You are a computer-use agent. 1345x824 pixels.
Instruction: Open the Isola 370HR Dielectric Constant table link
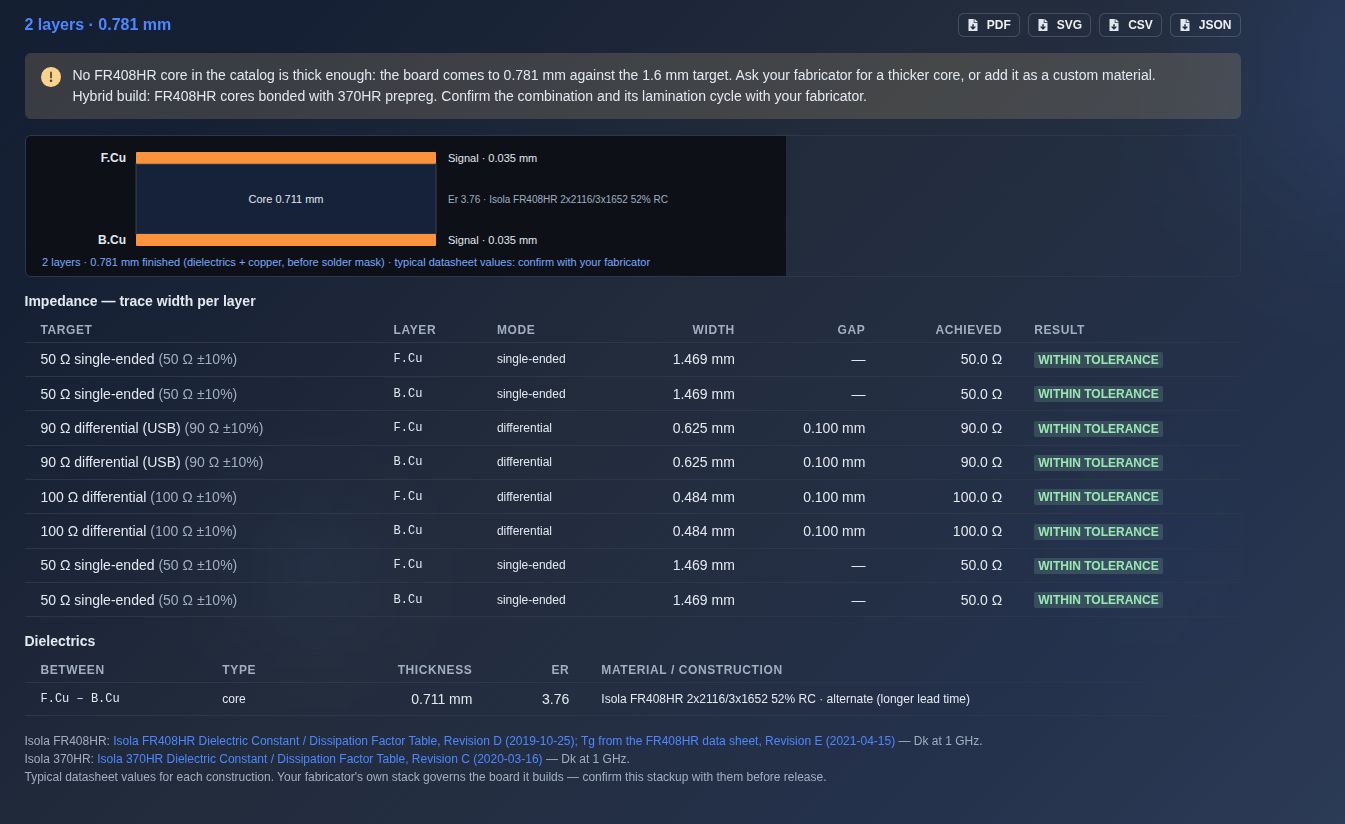coord(320,759)
